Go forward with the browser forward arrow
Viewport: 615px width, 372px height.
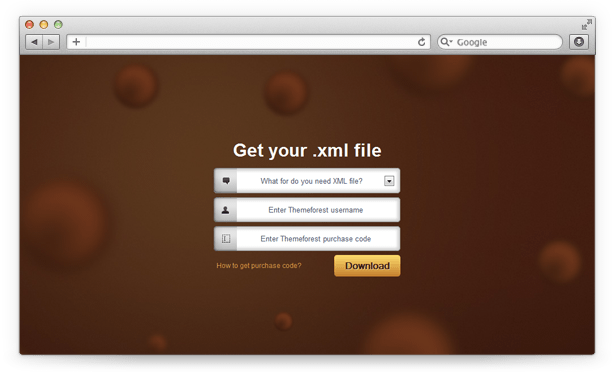pos(51,42)
